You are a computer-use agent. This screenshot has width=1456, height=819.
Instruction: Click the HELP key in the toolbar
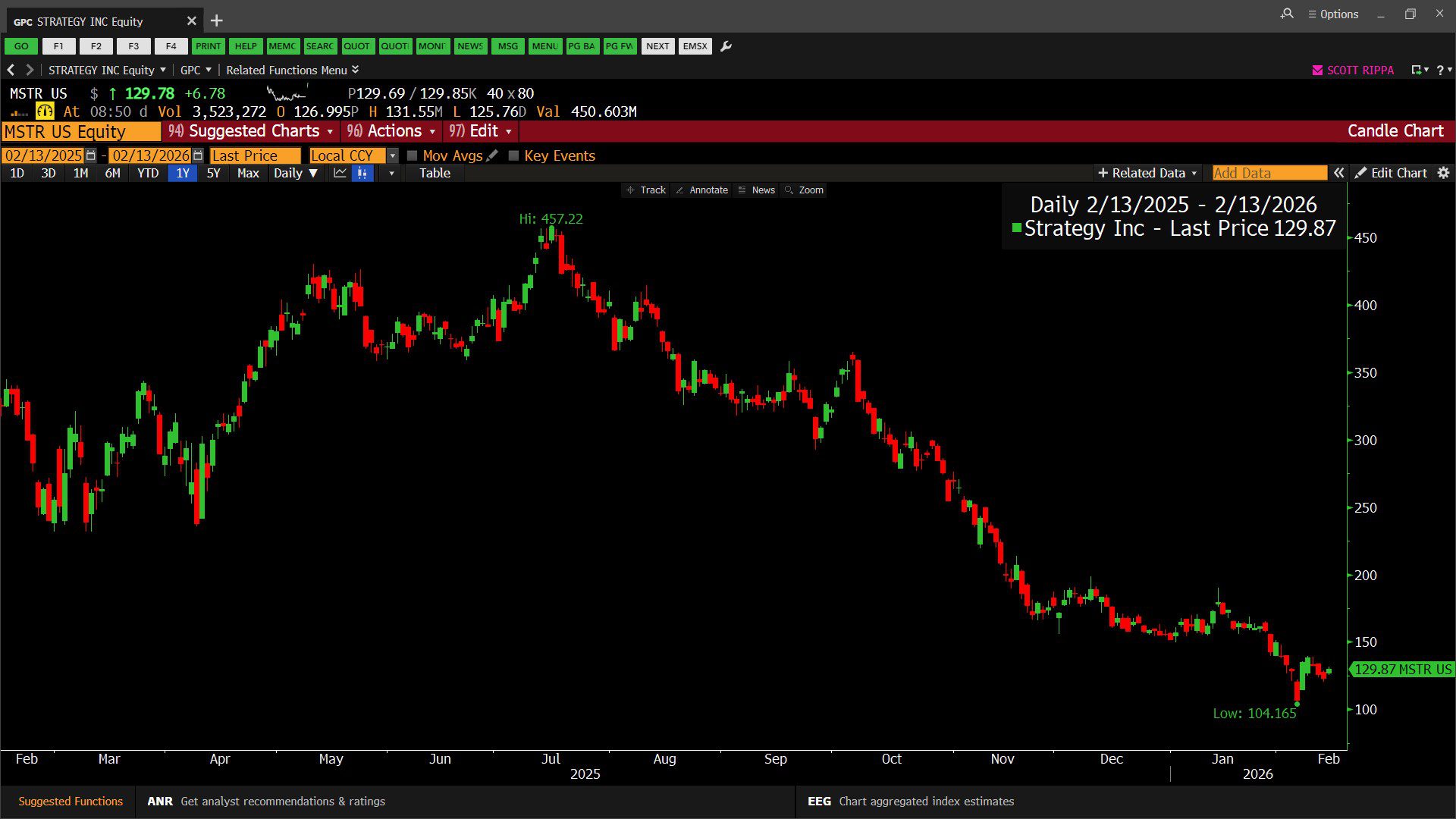click(246, 46)
